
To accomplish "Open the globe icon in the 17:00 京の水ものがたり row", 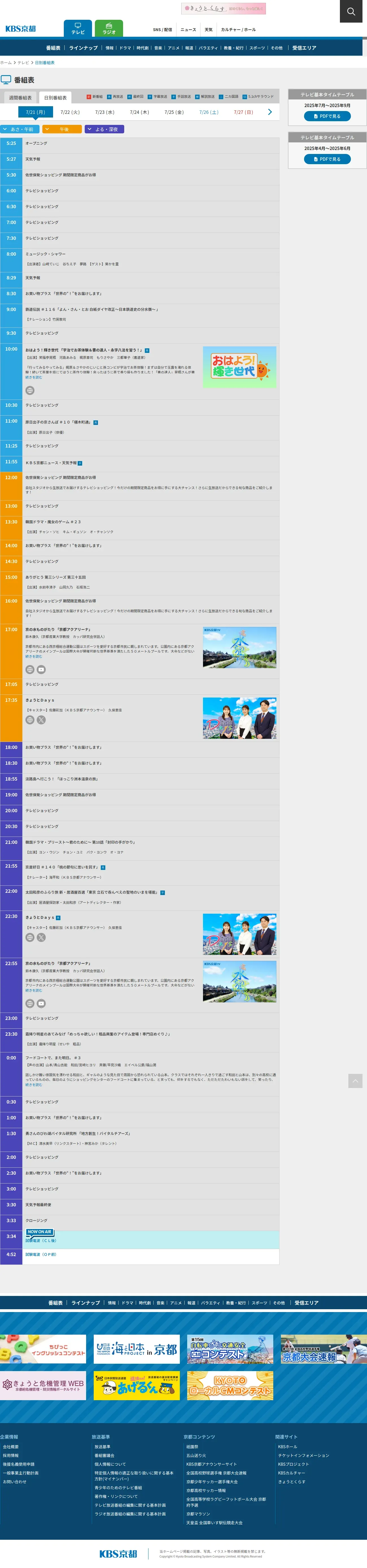I will point(30,670).
